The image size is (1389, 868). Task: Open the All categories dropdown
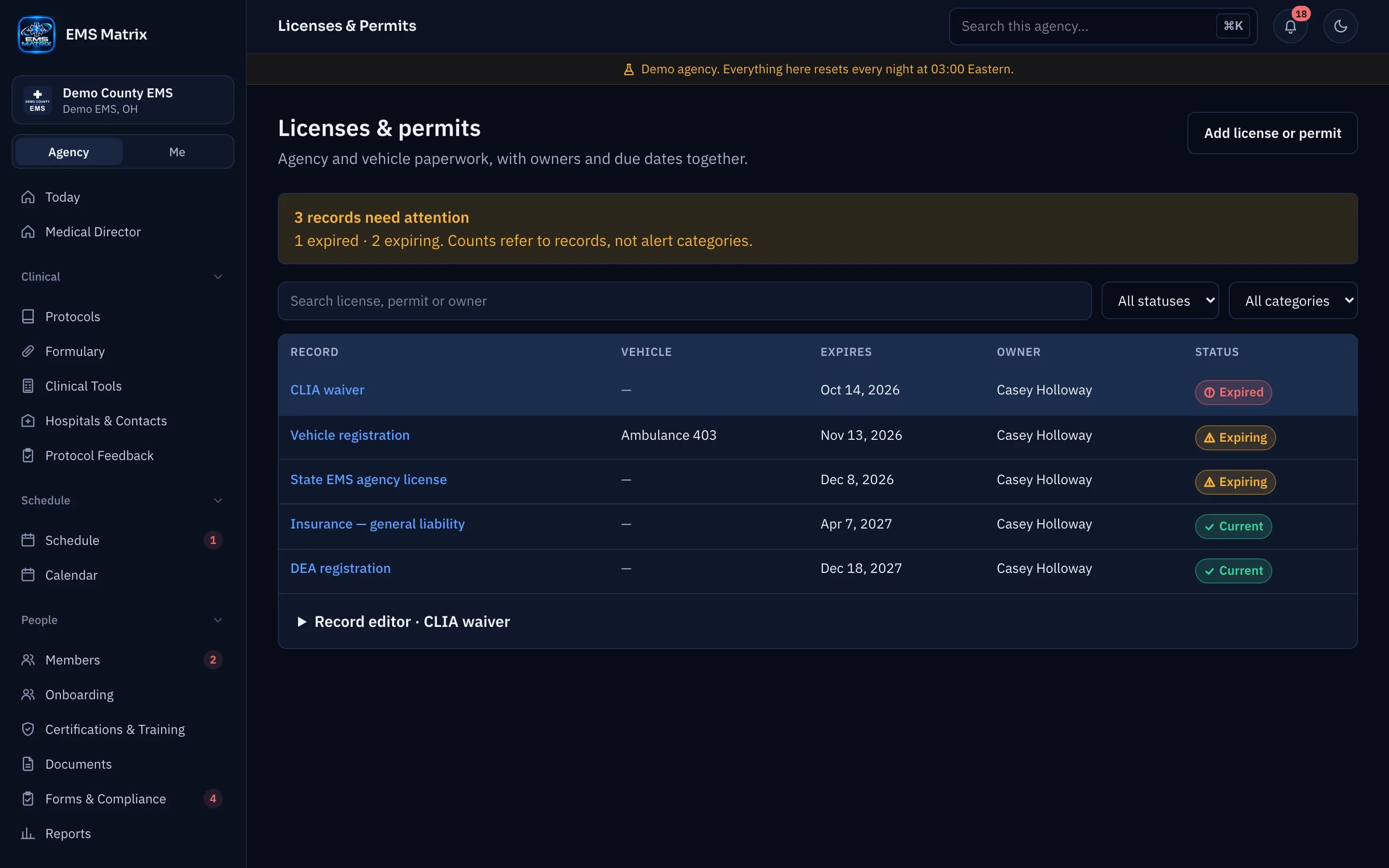1293,301
